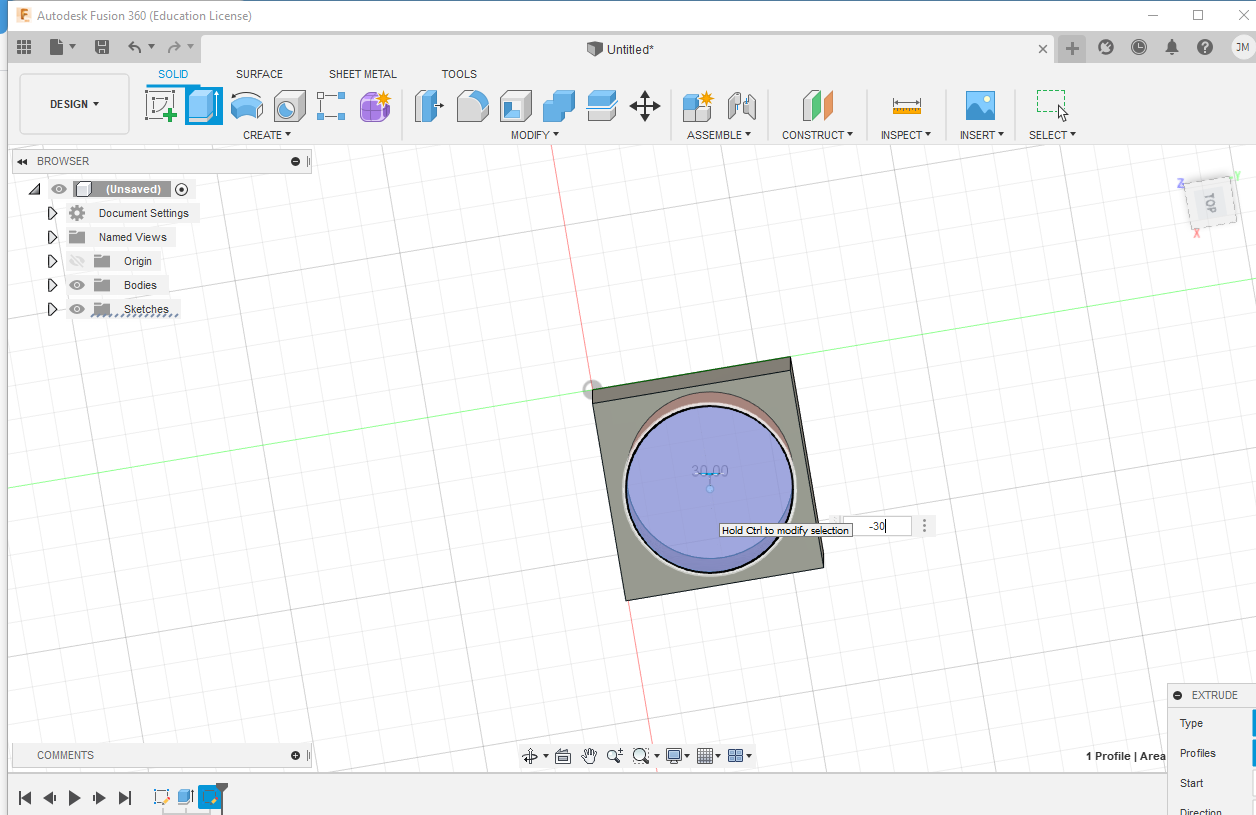Open the CREATE dropdown menu

[267, 135]
